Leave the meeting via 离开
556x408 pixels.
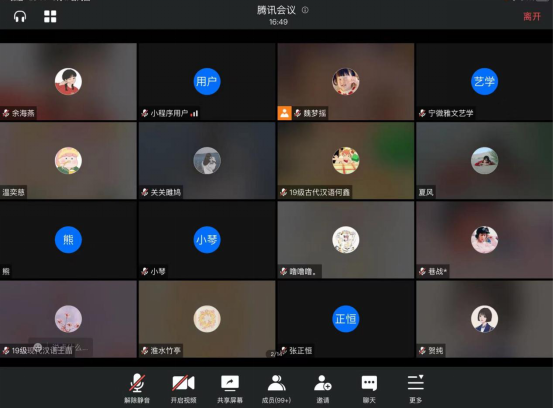532,16
